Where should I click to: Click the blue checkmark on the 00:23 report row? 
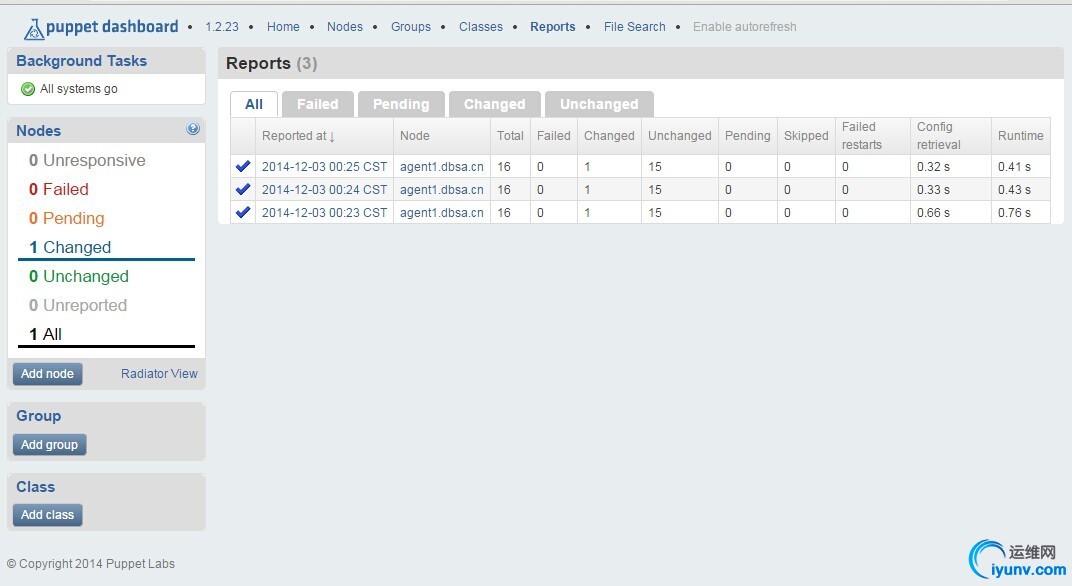pyautogui.click(x=243, y=213)
